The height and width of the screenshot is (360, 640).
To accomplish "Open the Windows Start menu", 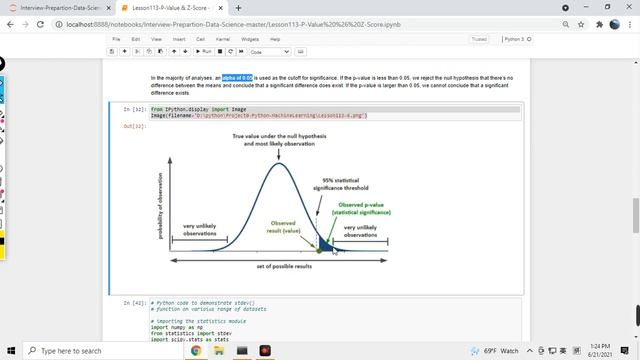I will 11,351.
